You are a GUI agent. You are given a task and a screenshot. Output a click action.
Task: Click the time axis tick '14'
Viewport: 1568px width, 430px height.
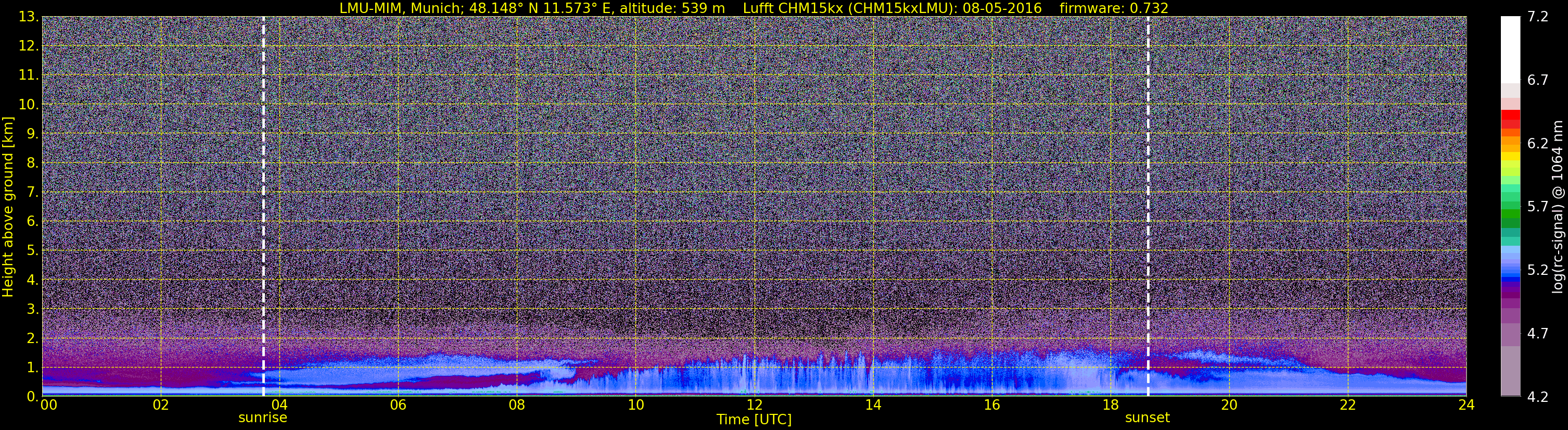873,405
